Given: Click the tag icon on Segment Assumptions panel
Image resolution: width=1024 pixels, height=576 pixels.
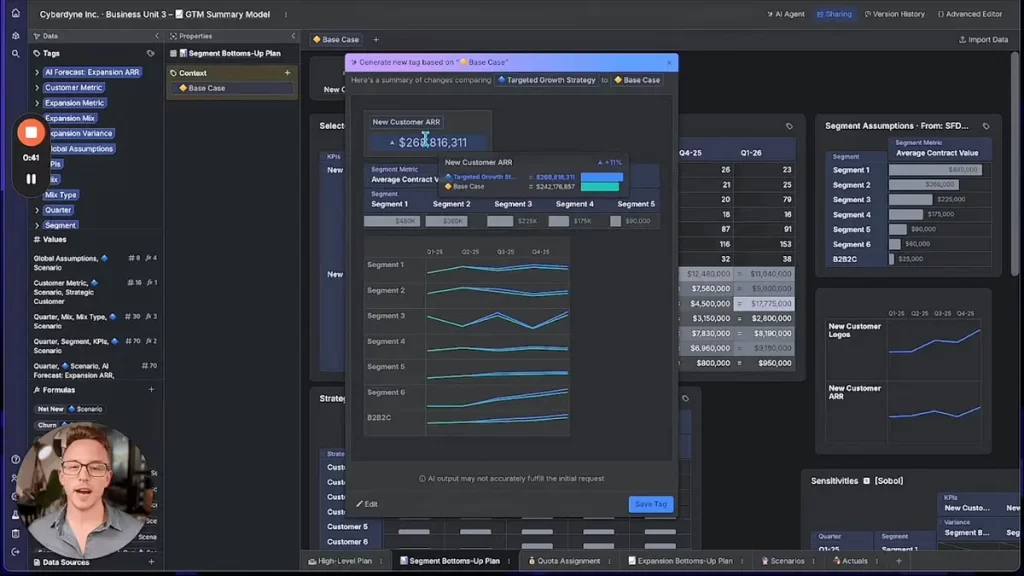Looking at the screenshot, I should (x=986, y=126).
